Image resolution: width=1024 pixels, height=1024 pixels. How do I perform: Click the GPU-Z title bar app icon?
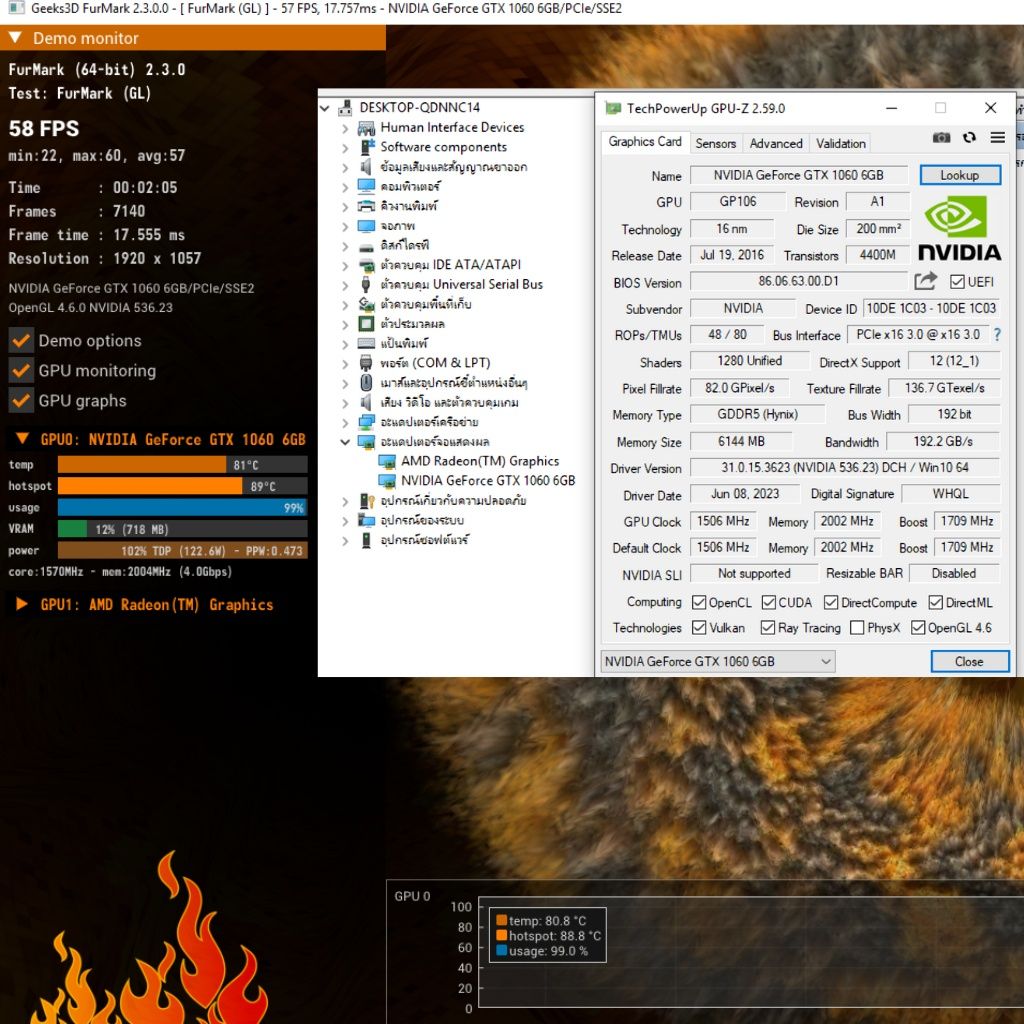tap(613, 108)
